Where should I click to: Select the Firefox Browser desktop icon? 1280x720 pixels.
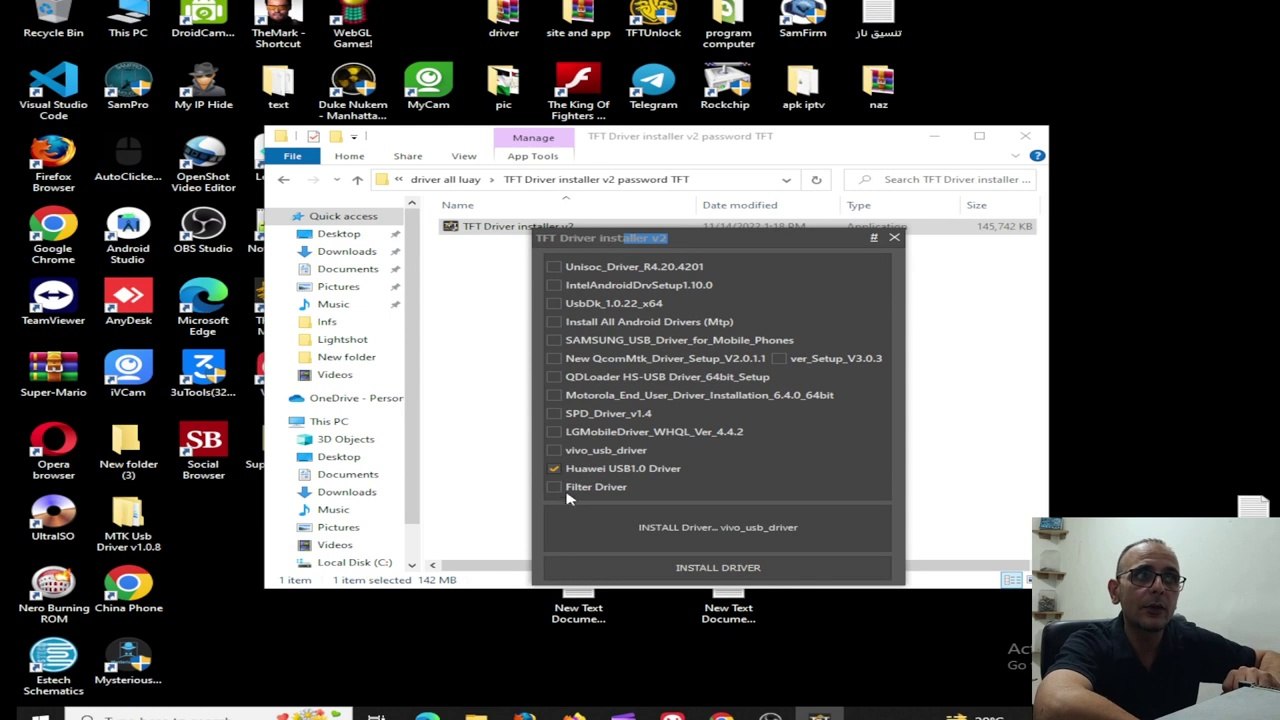[x=53, y=164]
